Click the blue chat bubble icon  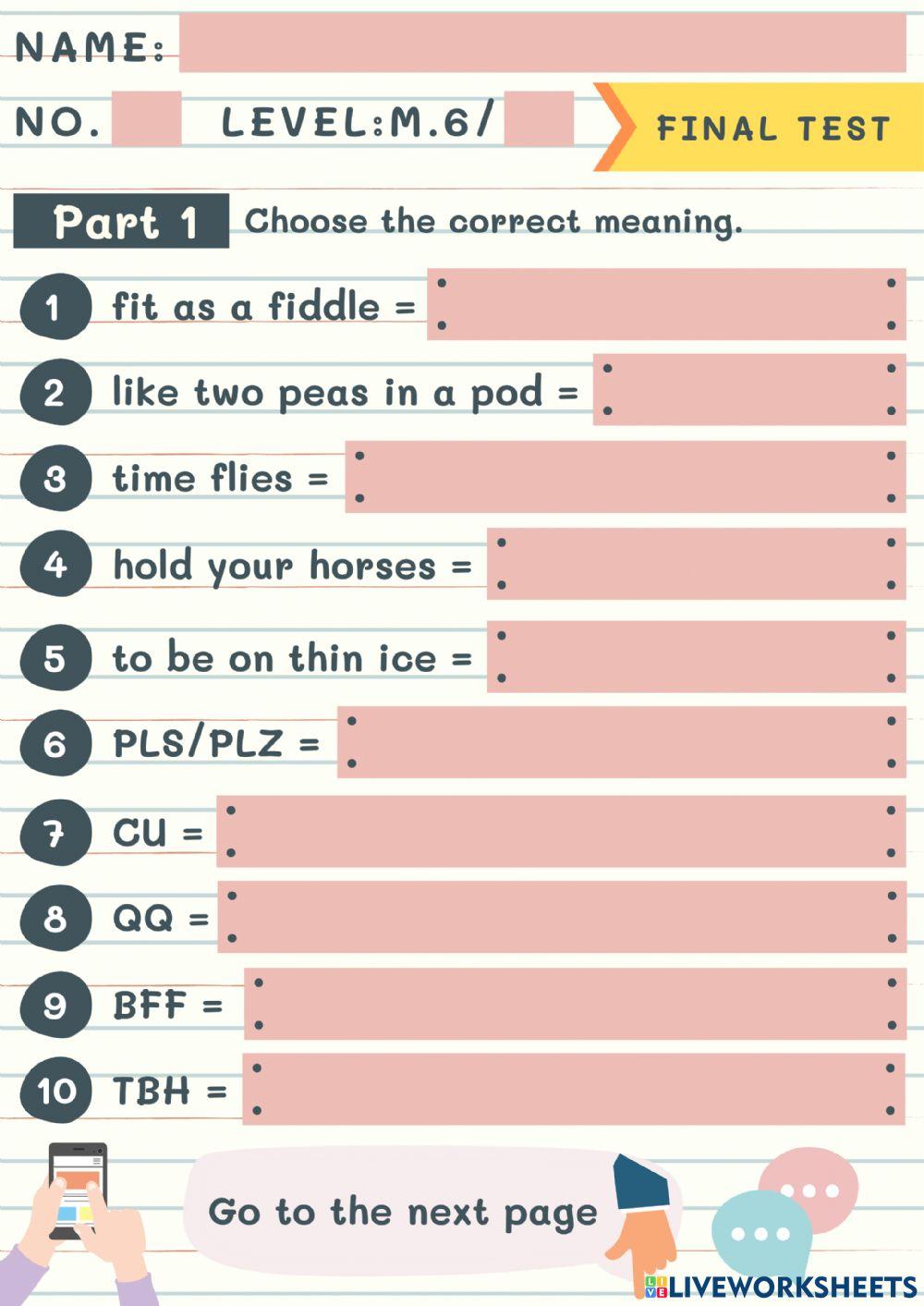tap(760, 1233)
